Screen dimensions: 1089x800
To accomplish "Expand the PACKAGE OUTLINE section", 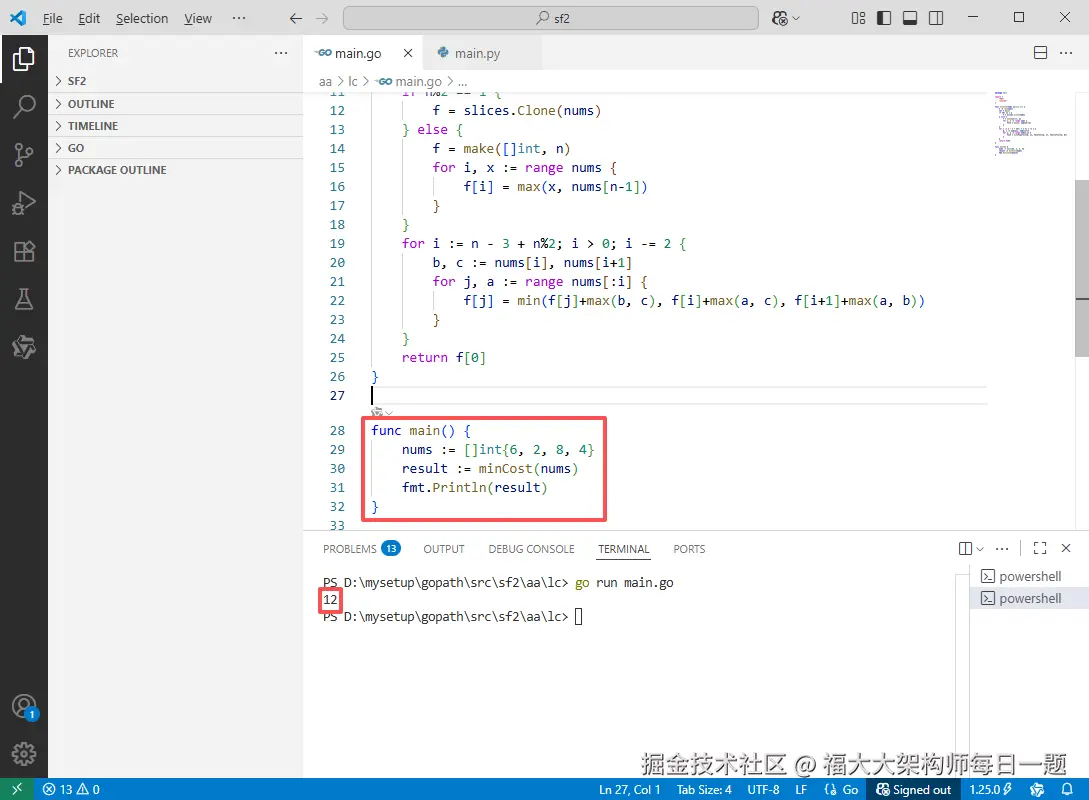I will tap(176, 170).
